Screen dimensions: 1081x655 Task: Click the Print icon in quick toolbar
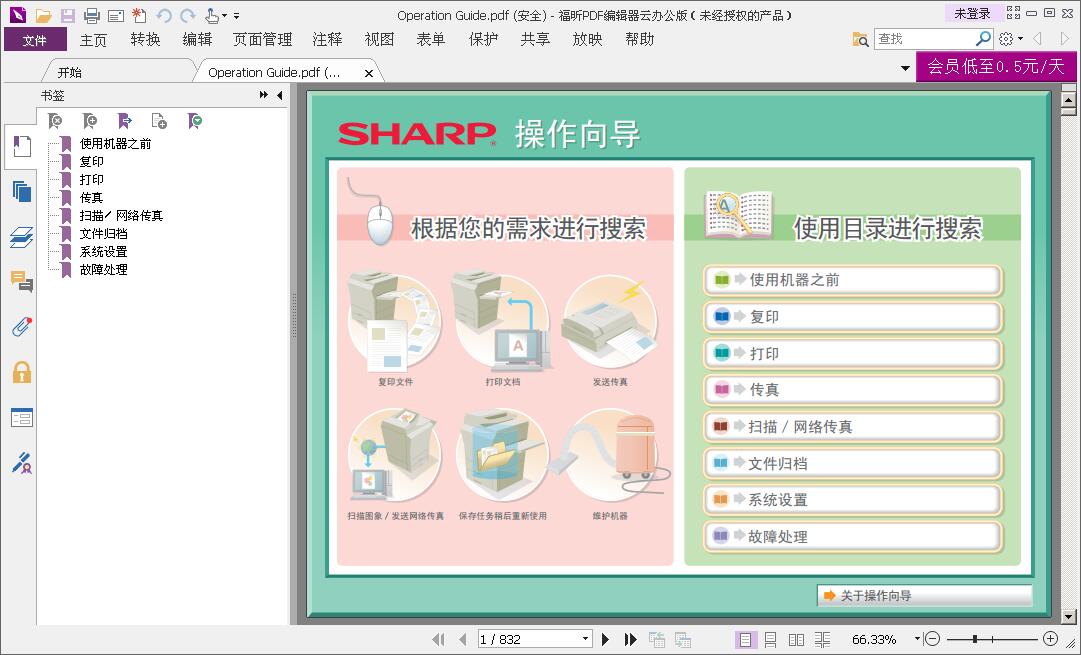[x=91, y=15]
